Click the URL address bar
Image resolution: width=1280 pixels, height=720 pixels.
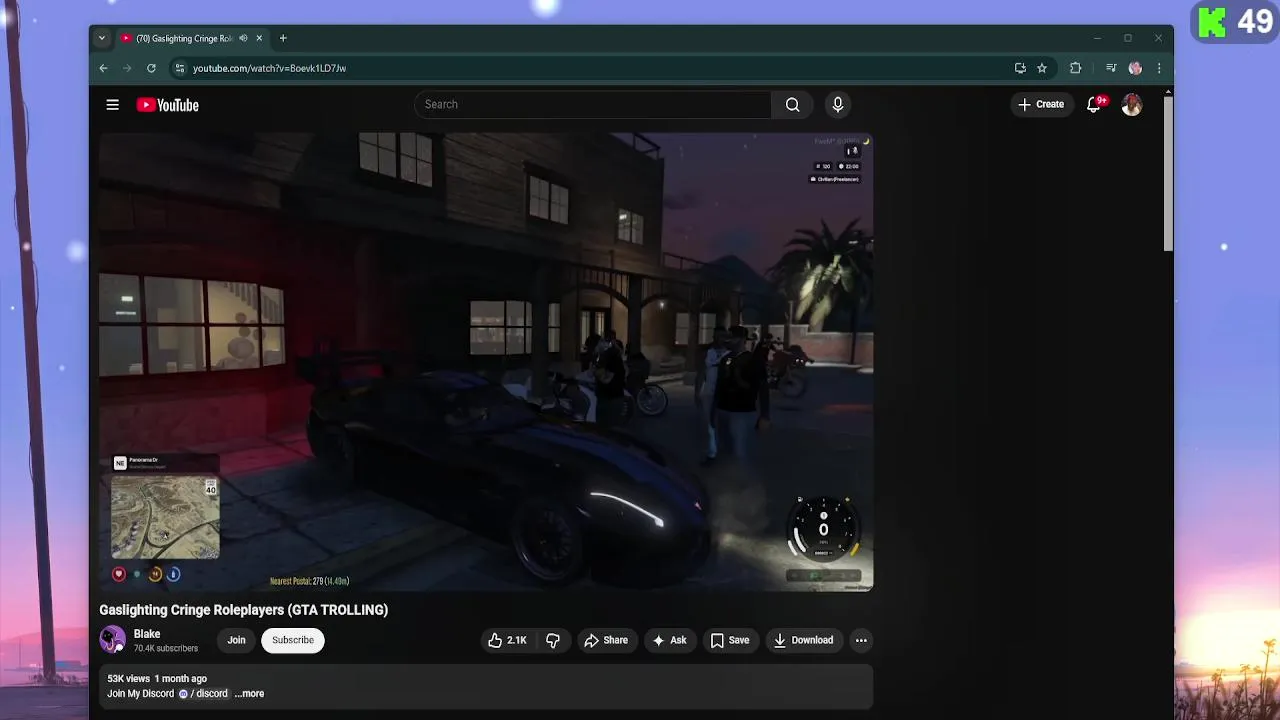590,68
